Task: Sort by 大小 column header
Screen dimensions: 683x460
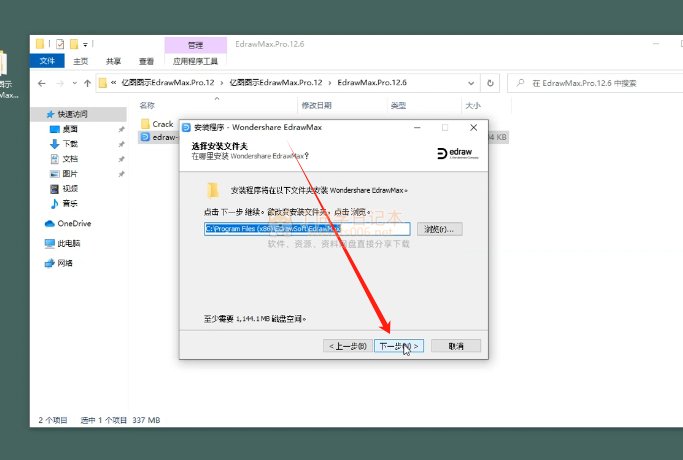Action: pos(473,105)
